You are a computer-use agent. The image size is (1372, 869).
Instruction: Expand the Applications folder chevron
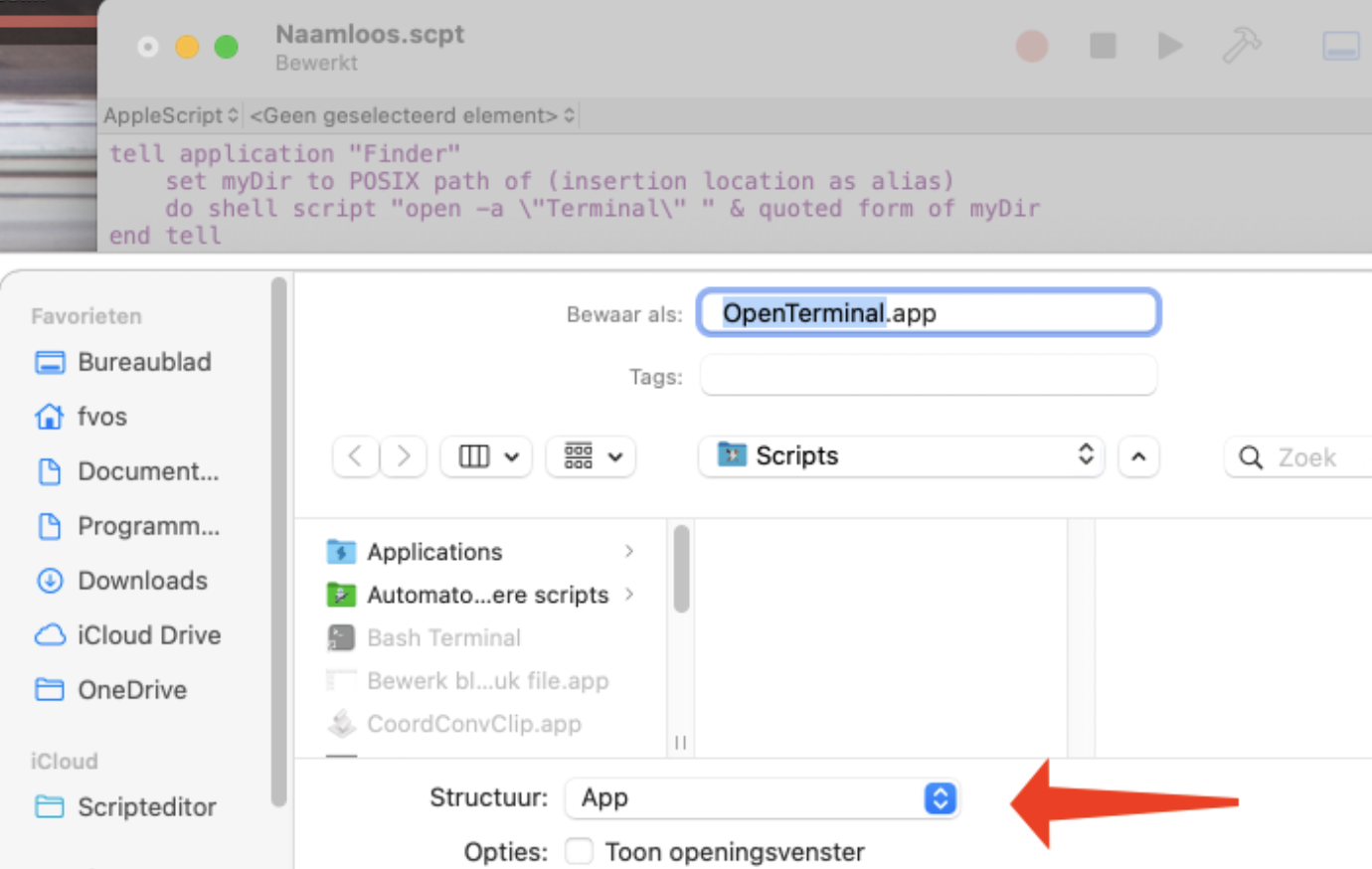[628, 551]
